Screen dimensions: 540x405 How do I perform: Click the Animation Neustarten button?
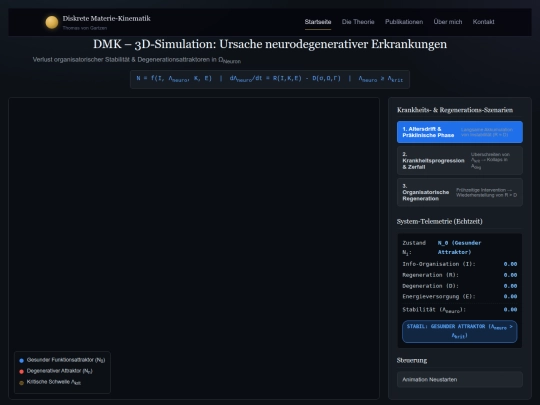pos(460,380)
